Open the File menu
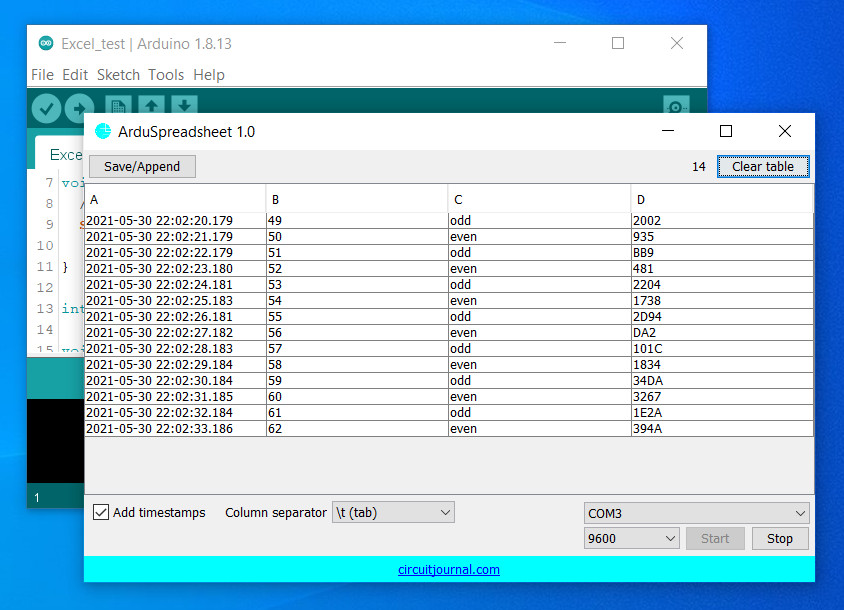The height and width of the screenshot is (610, 844). (42, 75)
